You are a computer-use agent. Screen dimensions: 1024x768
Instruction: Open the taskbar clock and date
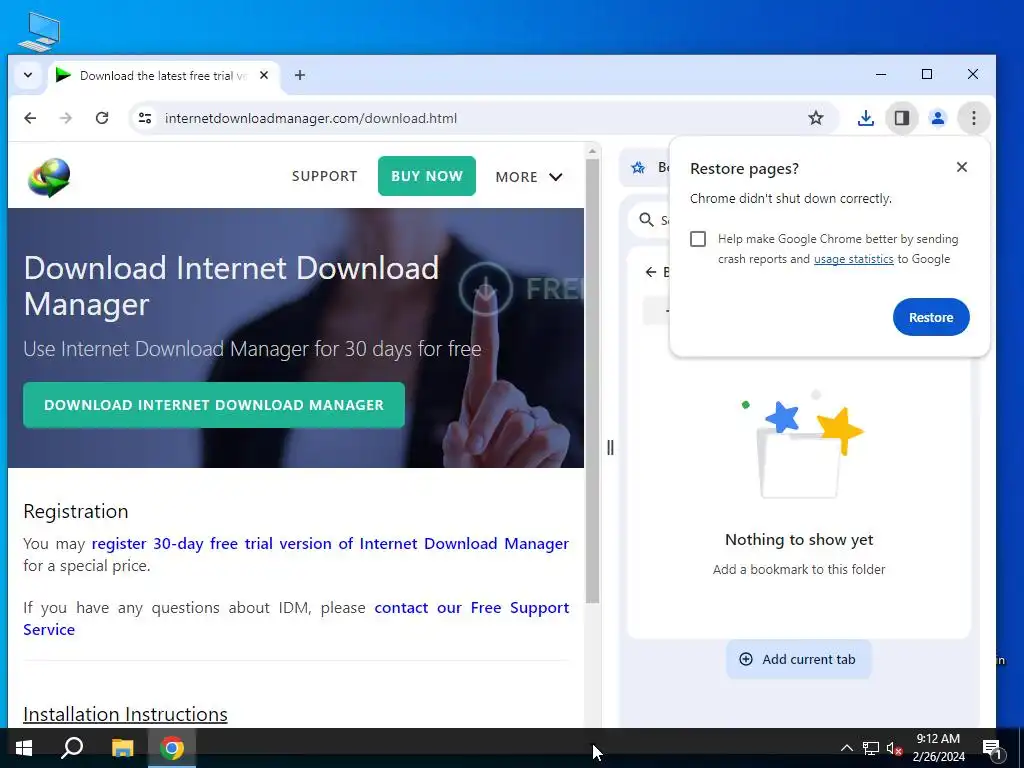point(938,748)
